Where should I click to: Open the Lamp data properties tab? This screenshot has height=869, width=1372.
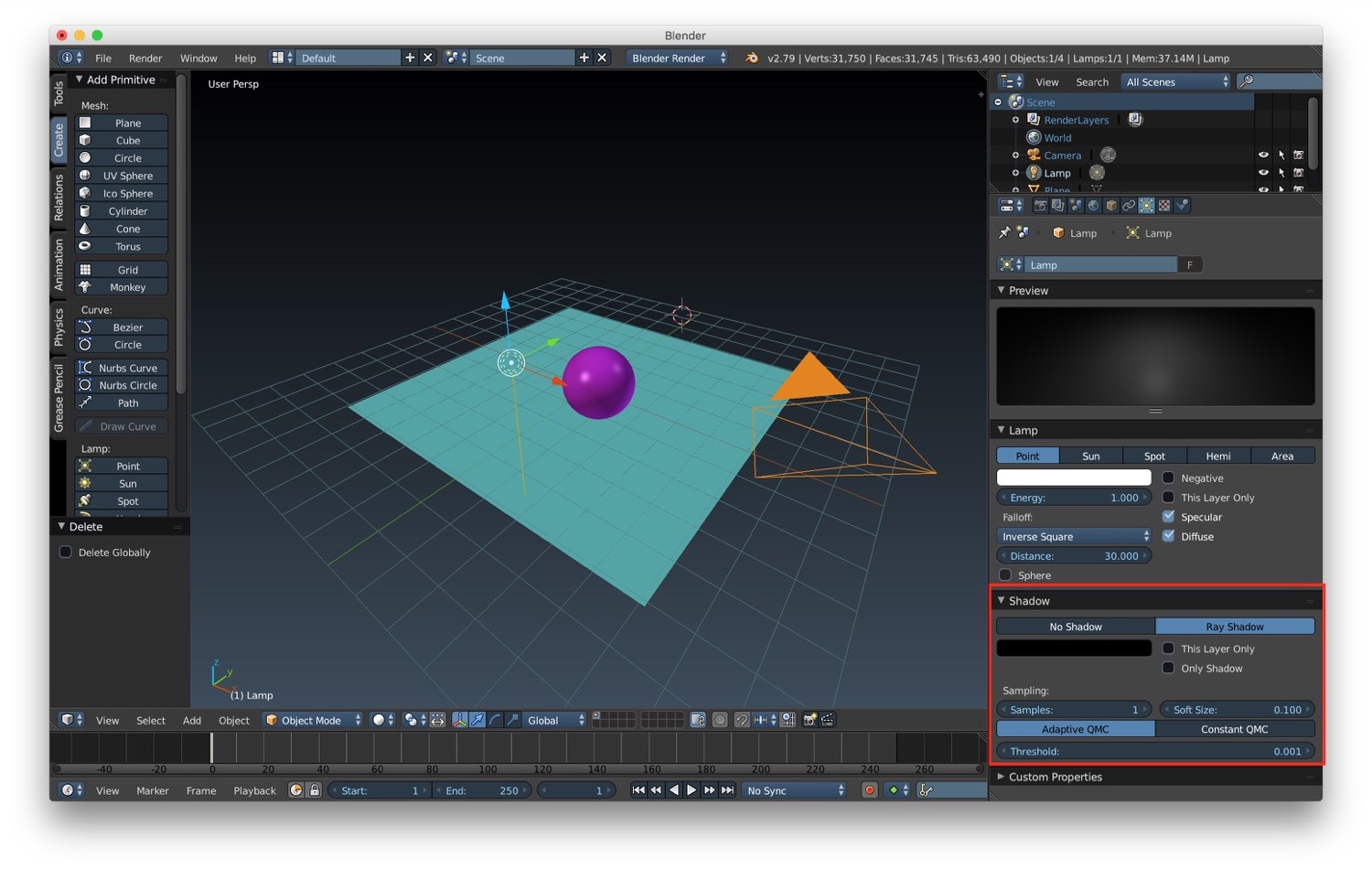(1146, 205)
